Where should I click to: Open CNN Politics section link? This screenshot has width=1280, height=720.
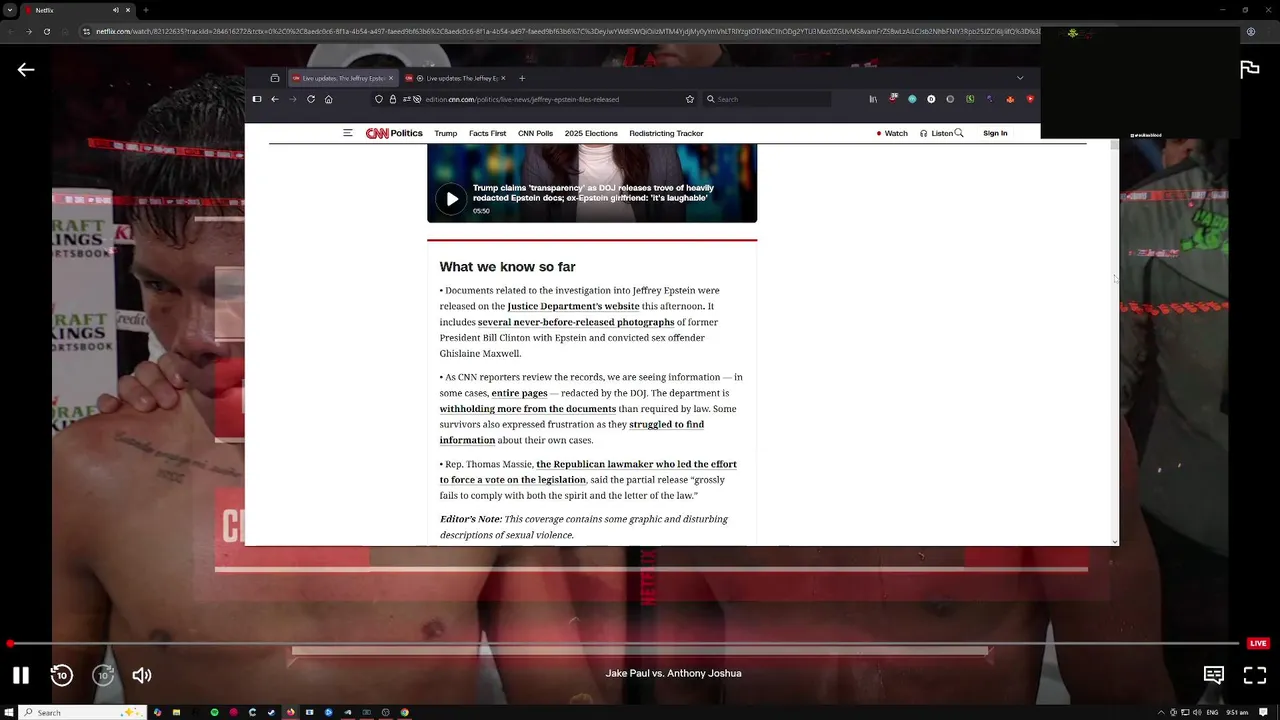407,133
